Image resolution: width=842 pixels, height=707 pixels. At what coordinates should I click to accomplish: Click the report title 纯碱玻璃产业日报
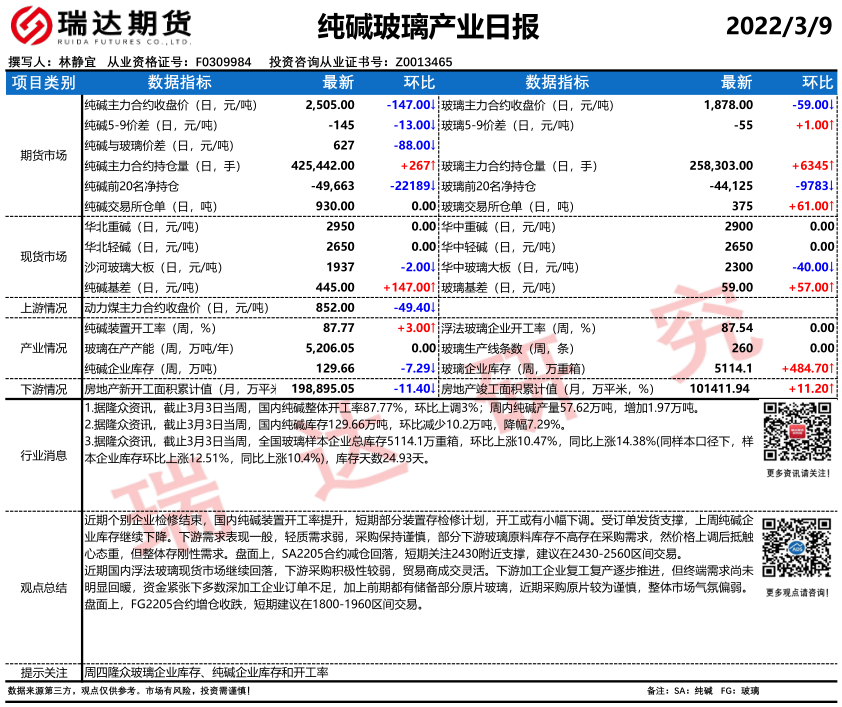[414, 26]
